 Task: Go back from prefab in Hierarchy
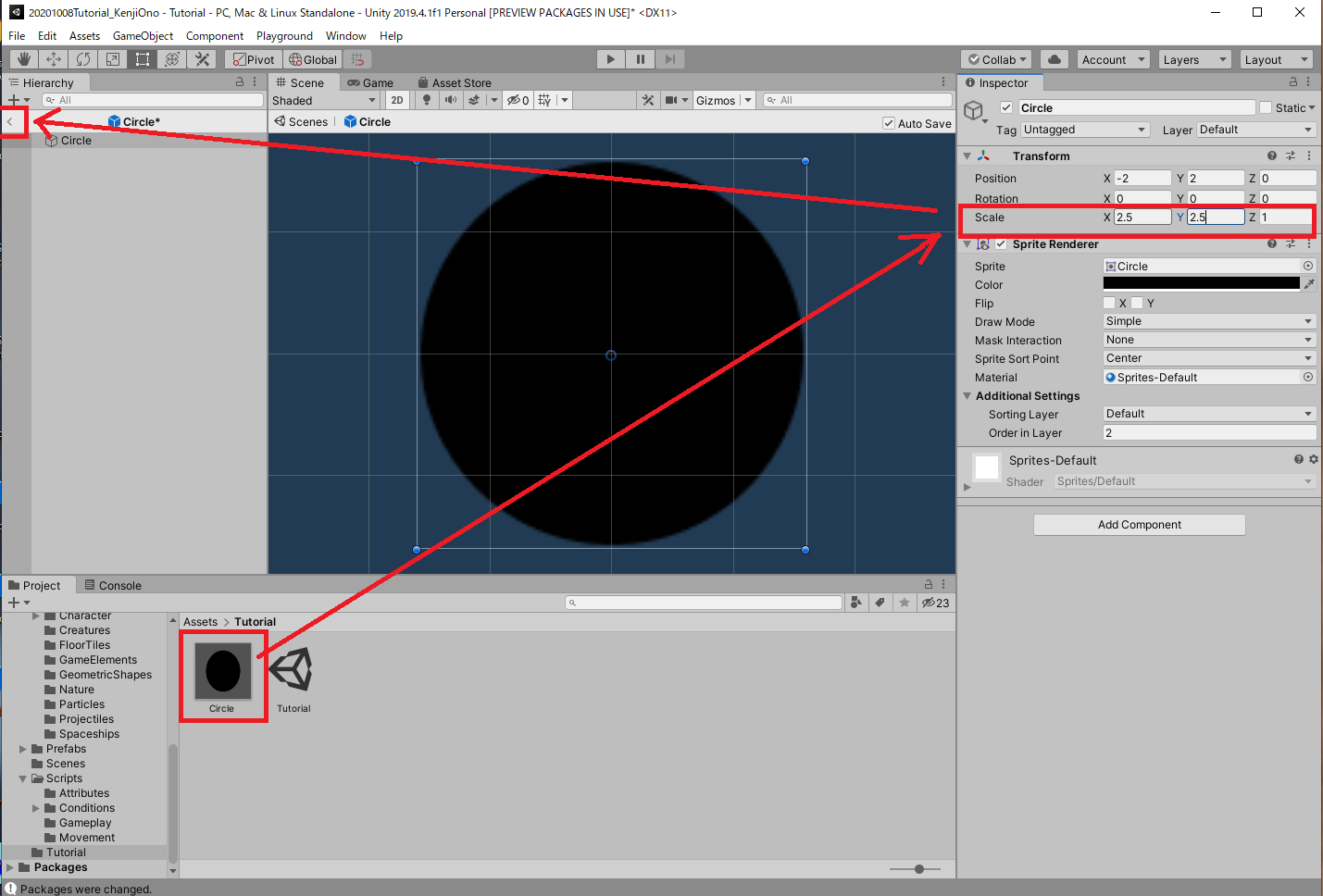(10, 121)
